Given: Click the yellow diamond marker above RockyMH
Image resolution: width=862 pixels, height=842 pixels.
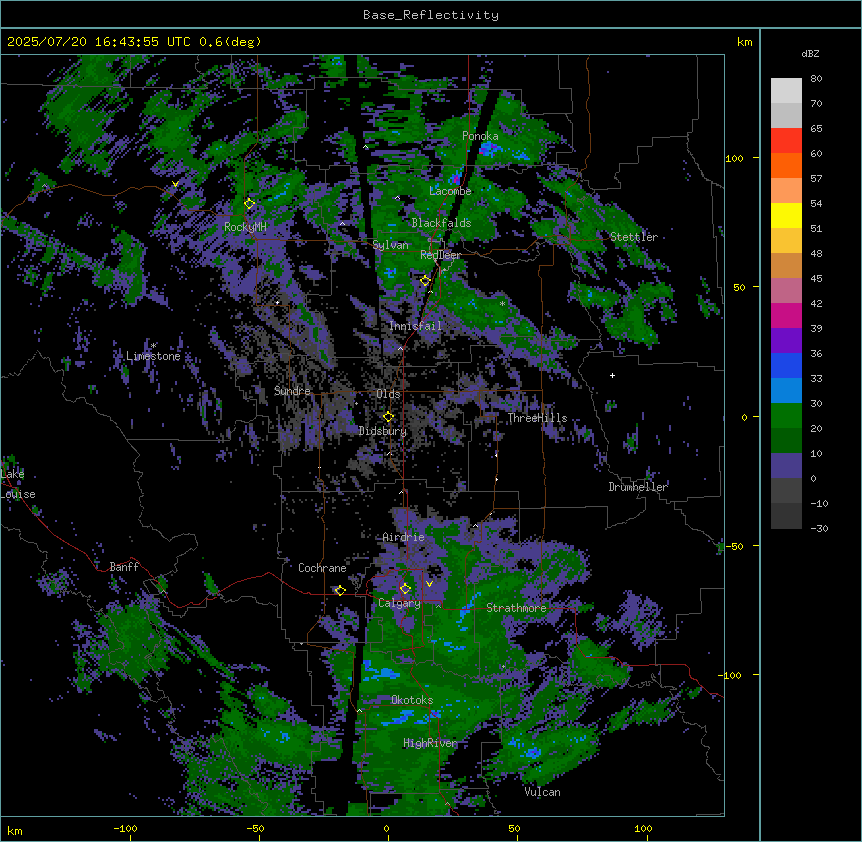Looking at the screenshot, I should (250, 204).
